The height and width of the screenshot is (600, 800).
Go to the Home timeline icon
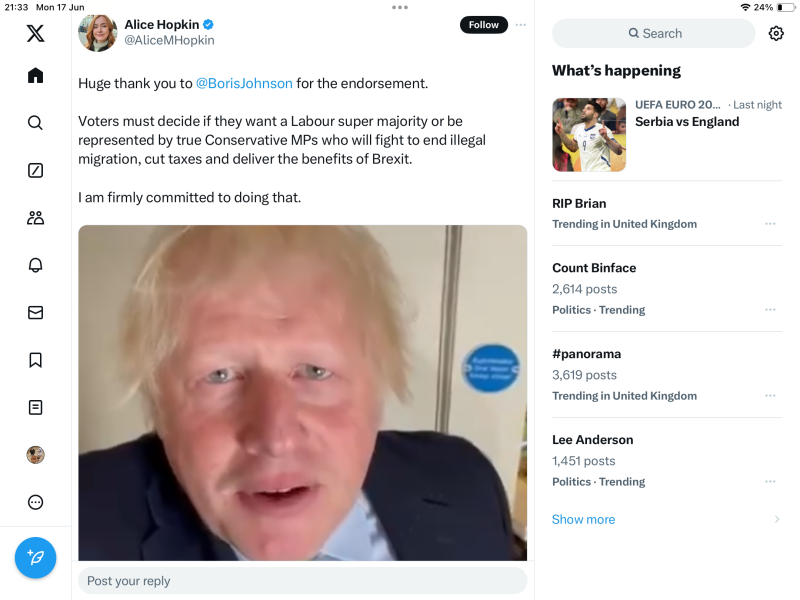click(x=35, y=76)
